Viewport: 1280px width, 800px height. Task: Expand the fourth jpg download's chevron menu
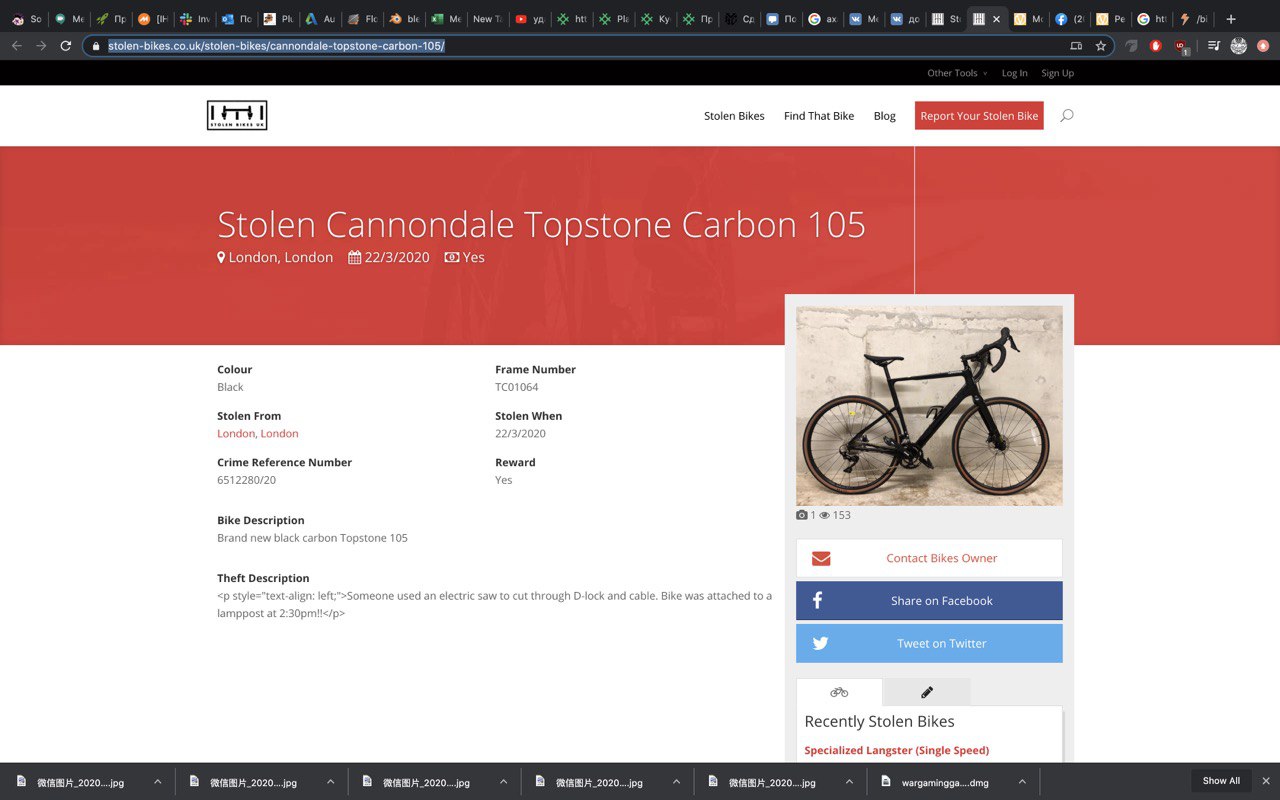(x=676, y=782)
